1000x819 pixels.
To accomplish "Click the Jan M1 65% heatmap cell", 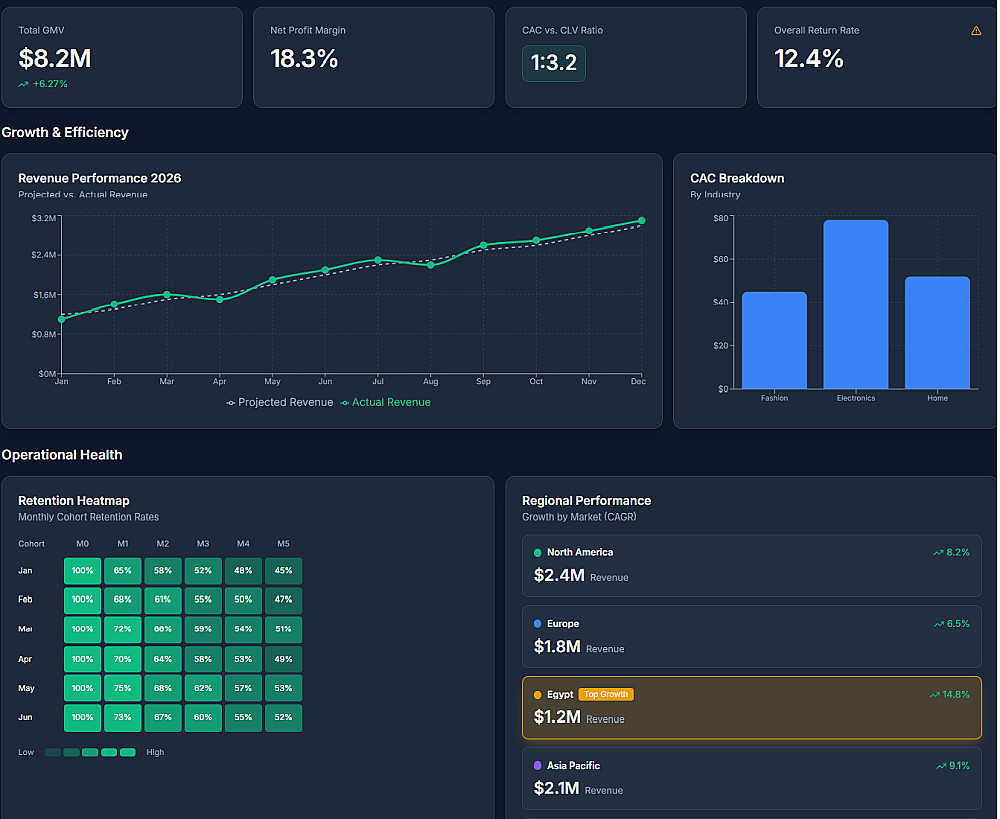I will tap(122, 571).
